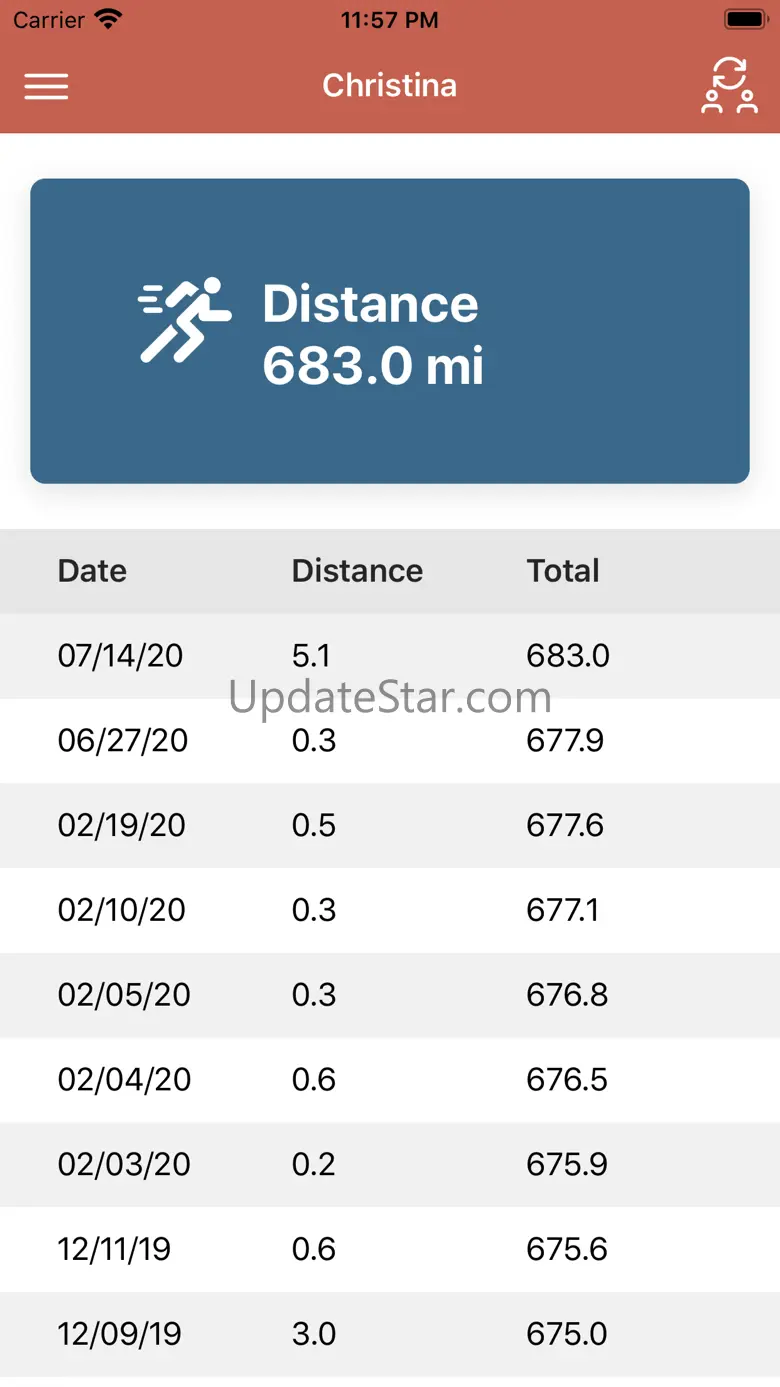Tap the running figure icon

(x=185, y=319)
